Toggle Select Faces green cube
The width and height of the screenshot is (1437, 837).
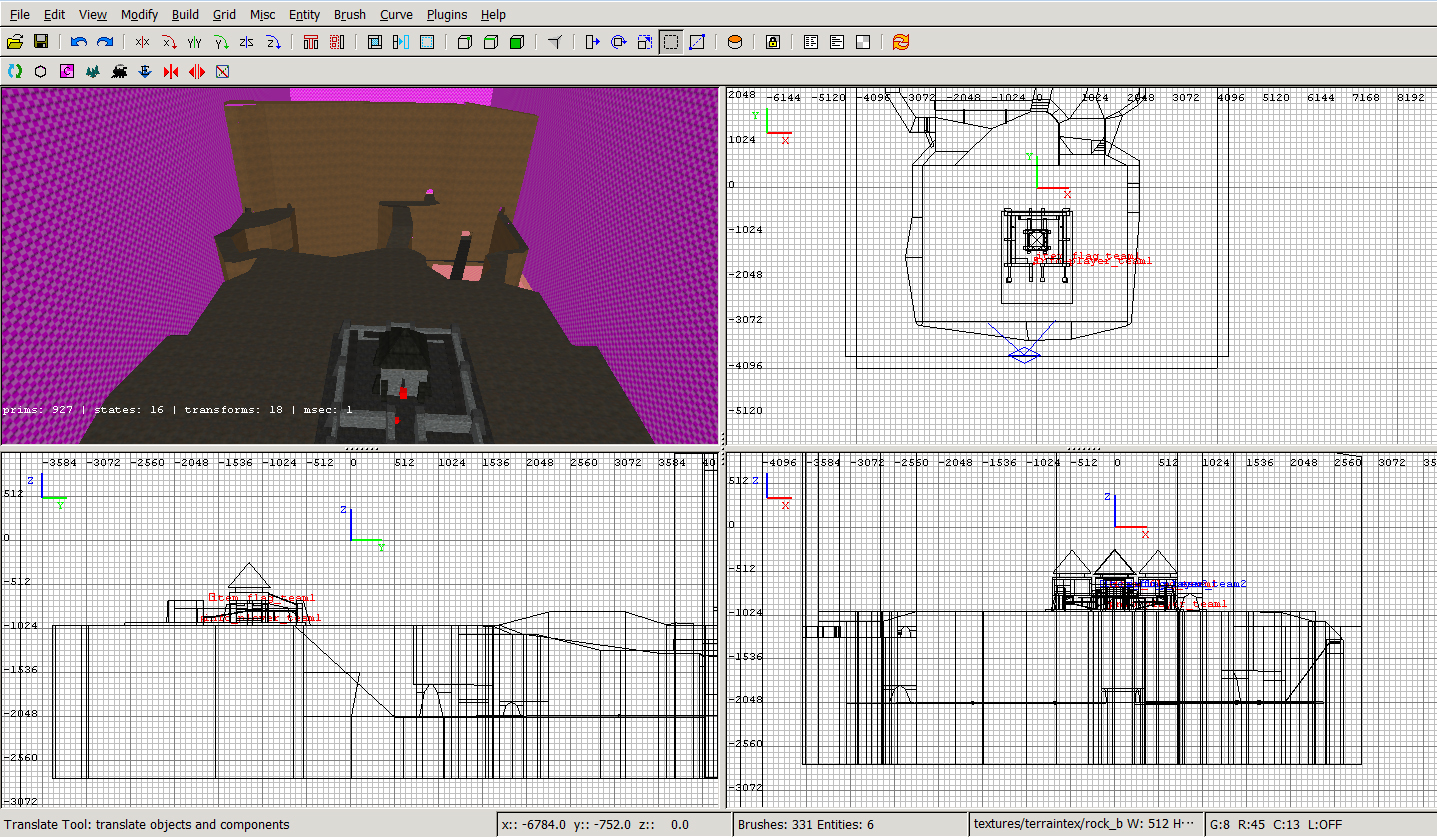coord(517,42)
